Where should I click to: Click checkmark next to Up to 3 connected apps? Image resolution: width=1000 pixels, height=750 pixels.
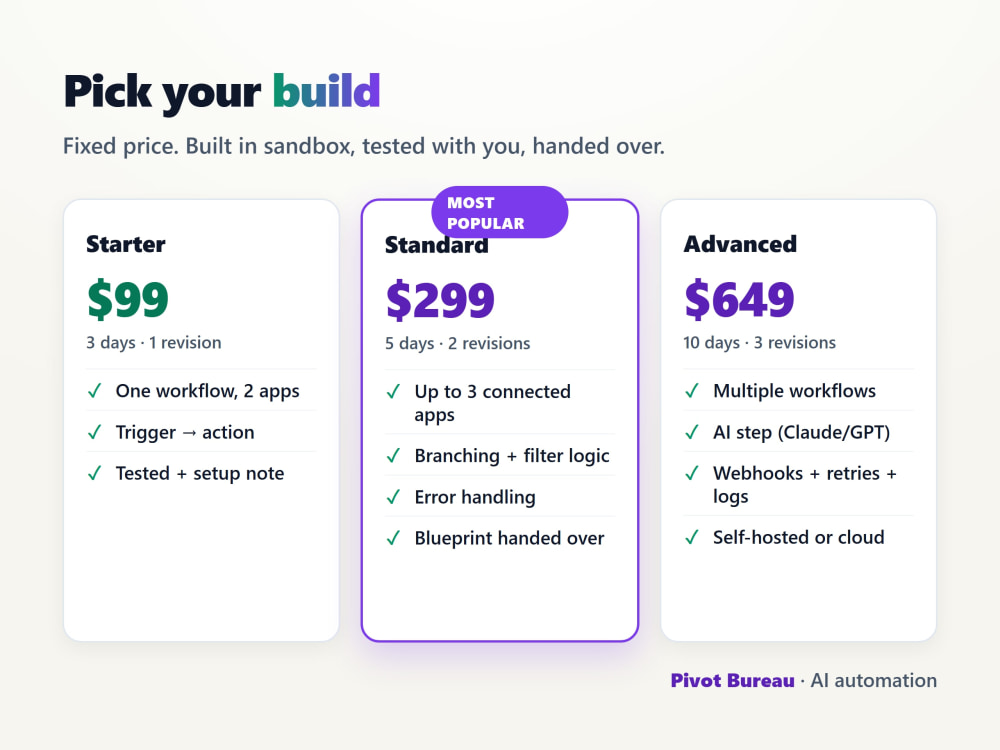coord(393,392)
